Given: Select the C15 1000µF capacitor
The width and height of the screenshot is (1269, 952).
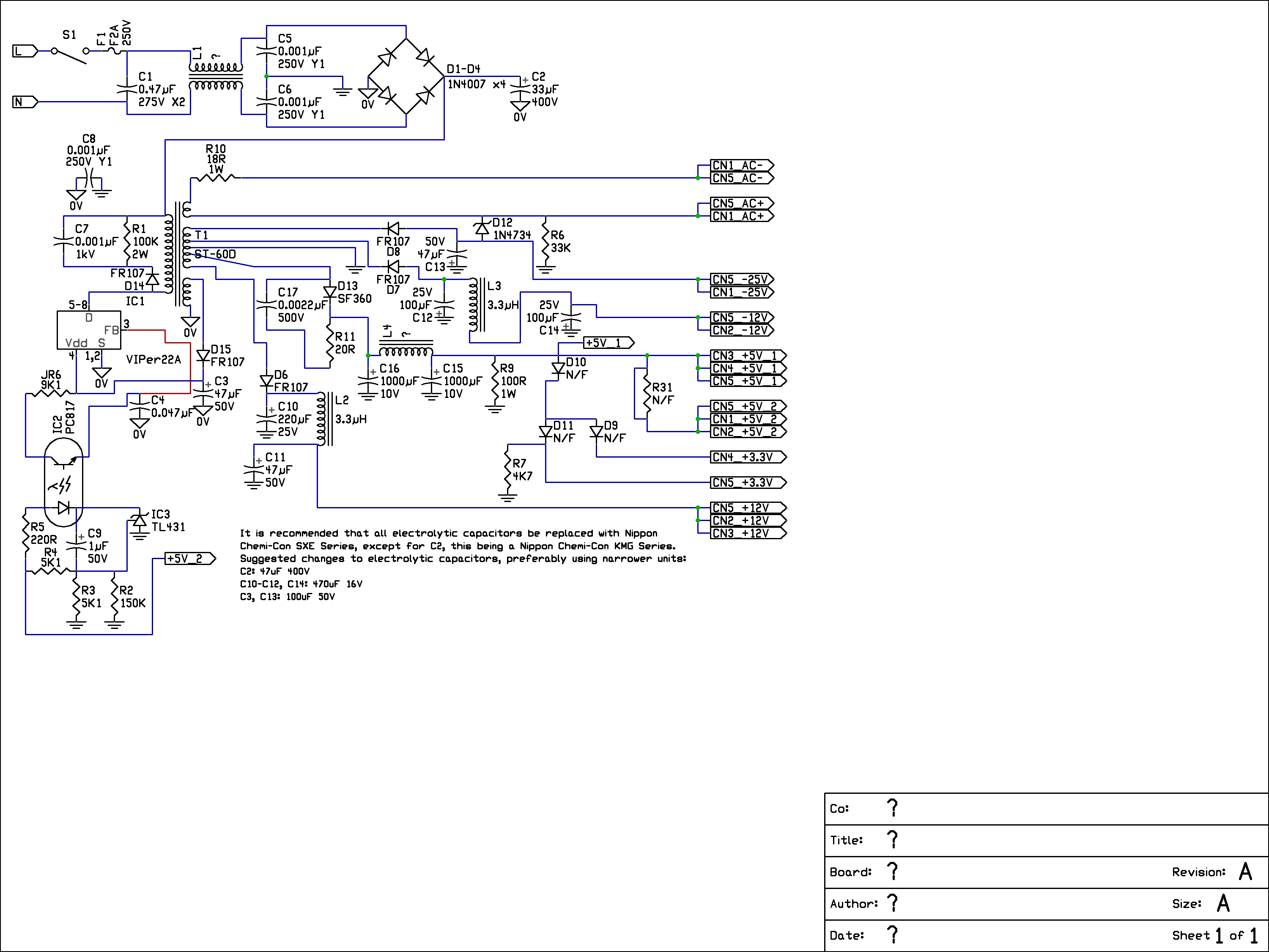Looking at the screenshot, I should pos(431,381).
